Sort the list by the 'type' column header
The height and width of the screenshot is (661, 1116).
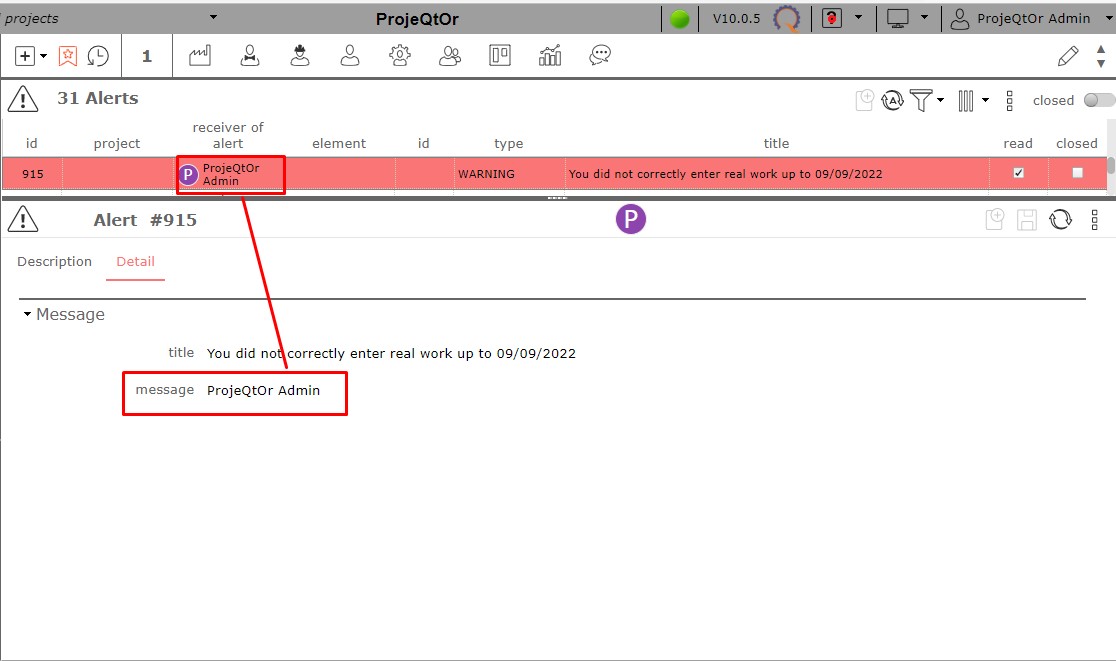click(x=508, y=143)
